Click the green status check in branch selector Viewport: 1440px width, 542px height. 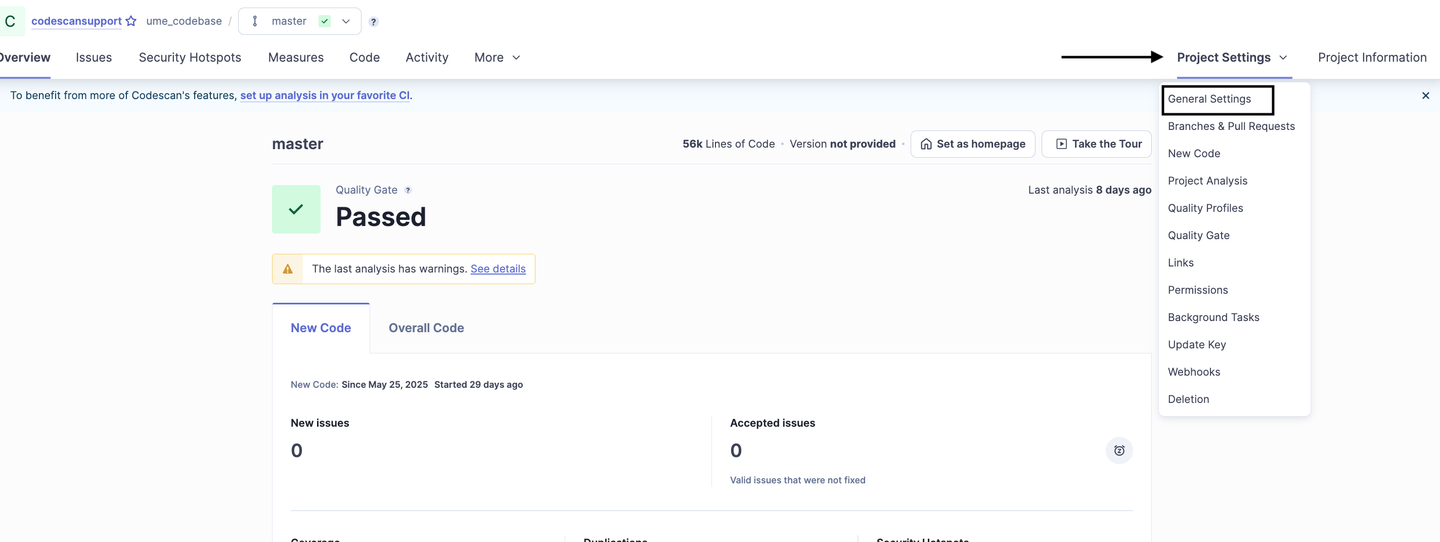[325, 21]
